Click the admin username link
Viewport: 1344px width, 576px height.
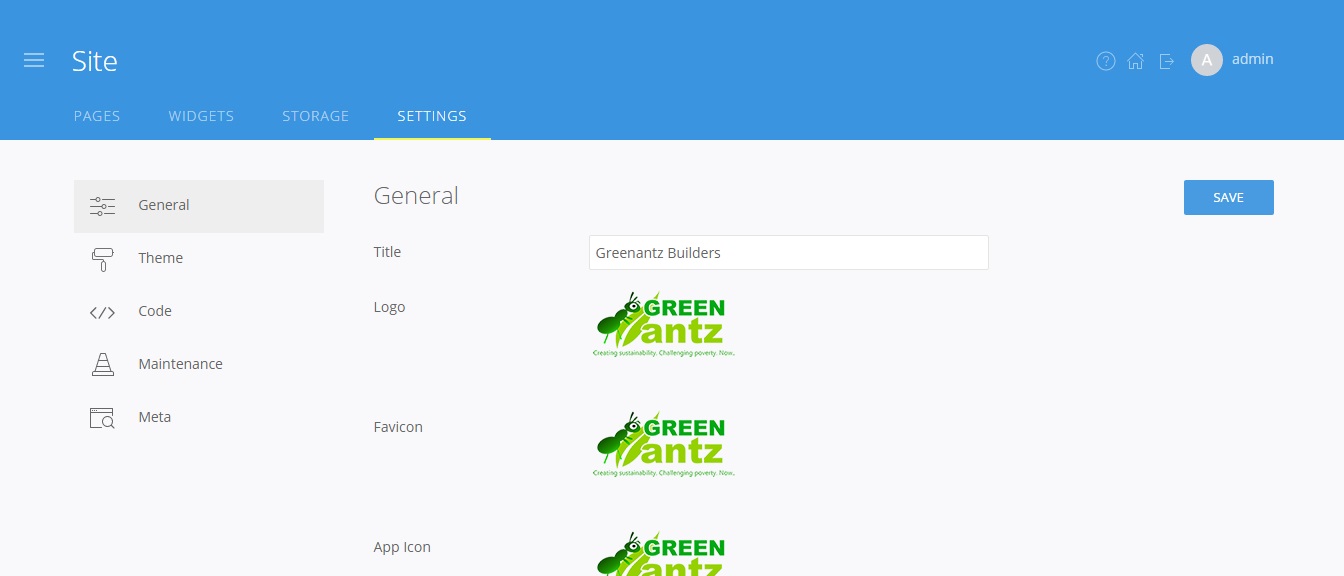tap(1252, 59)
